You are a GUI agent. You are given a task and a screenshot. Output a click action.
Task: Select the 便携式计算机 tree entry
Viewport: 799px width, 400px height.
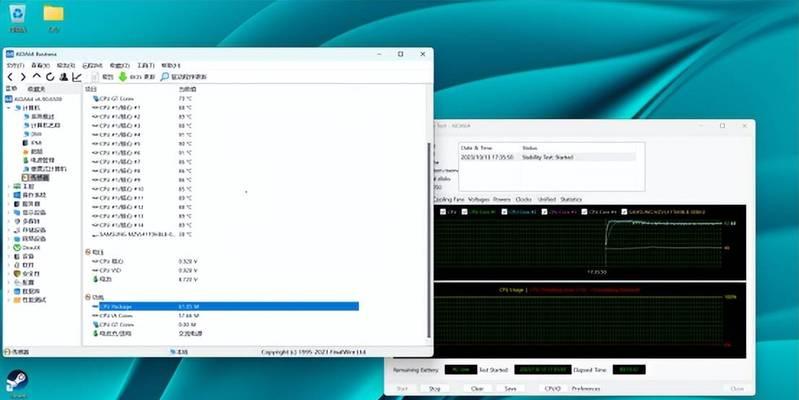[x=45, y=169]
